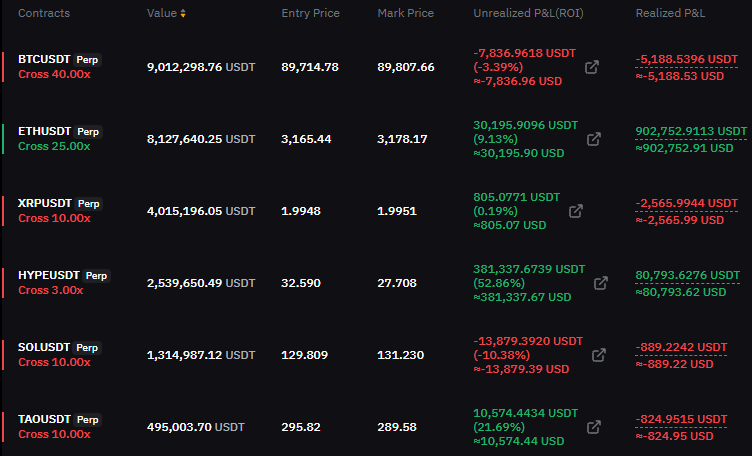752x456 pixels.
Task: Sort positions by Value column arrows
Action: point(183,13)
